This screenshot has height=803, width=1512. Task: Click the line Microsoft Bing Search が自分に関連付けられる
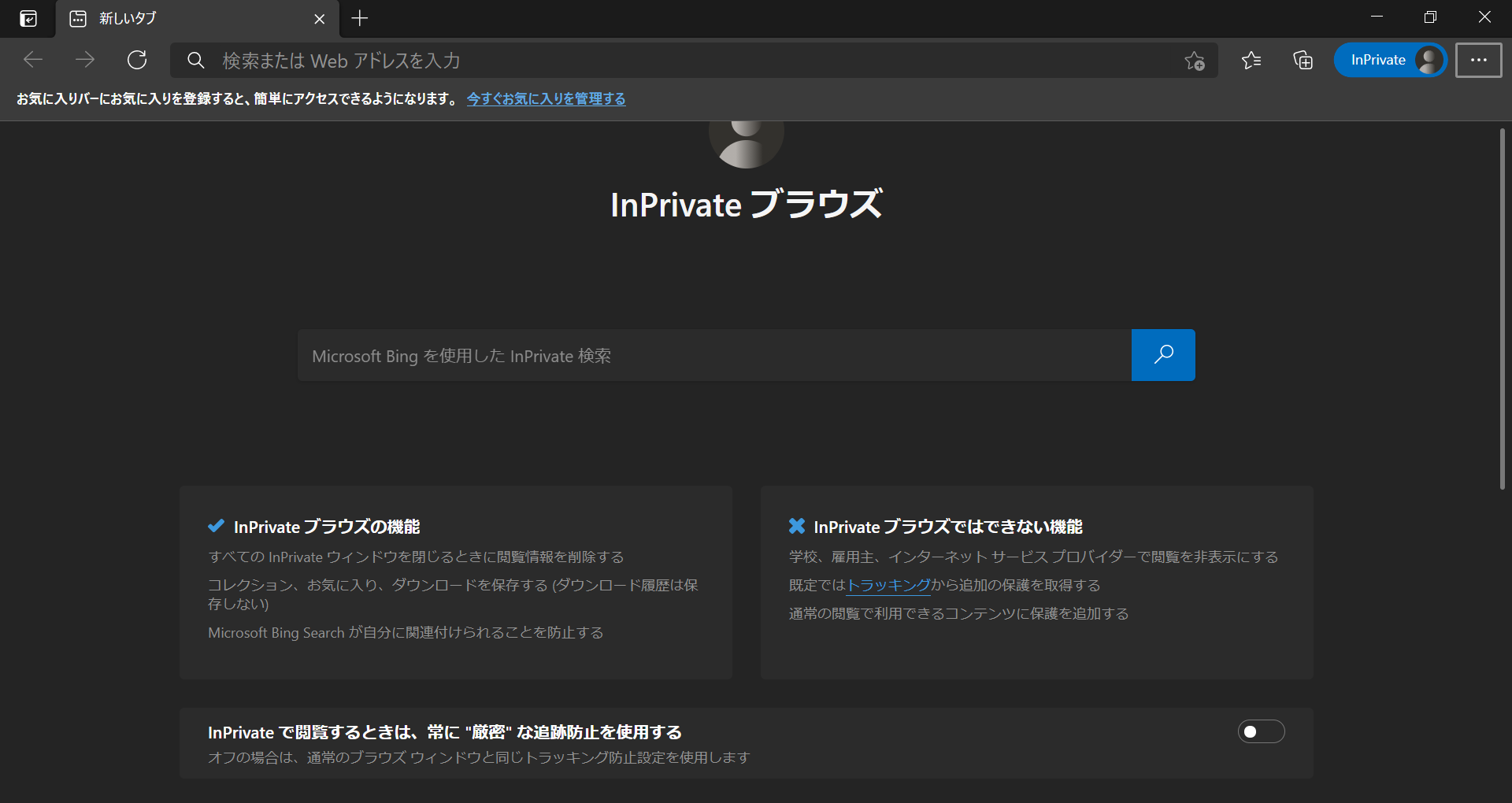tap(406, 633)
